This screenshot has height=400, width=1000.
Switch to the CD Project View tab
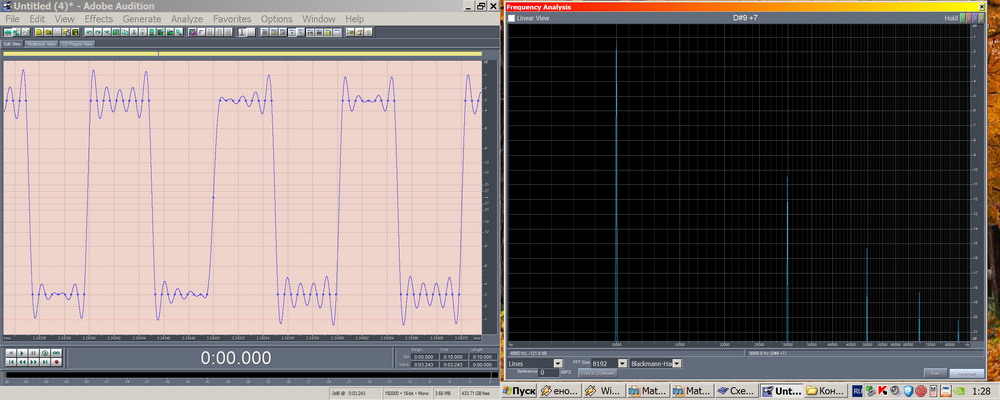click(77, 44)
